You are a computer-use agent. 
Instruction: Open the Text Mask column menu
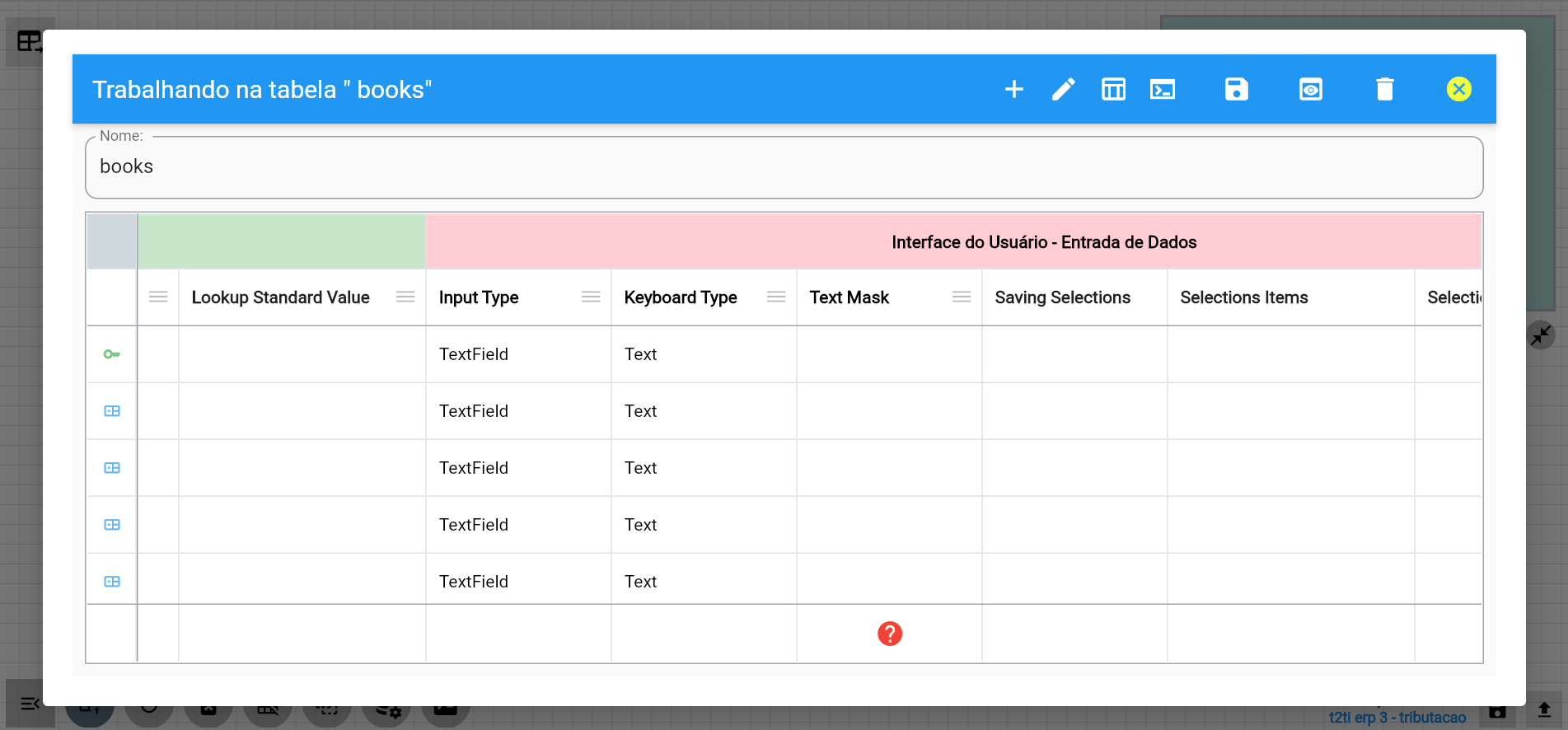pyautogui.click(x=962, y=297)
